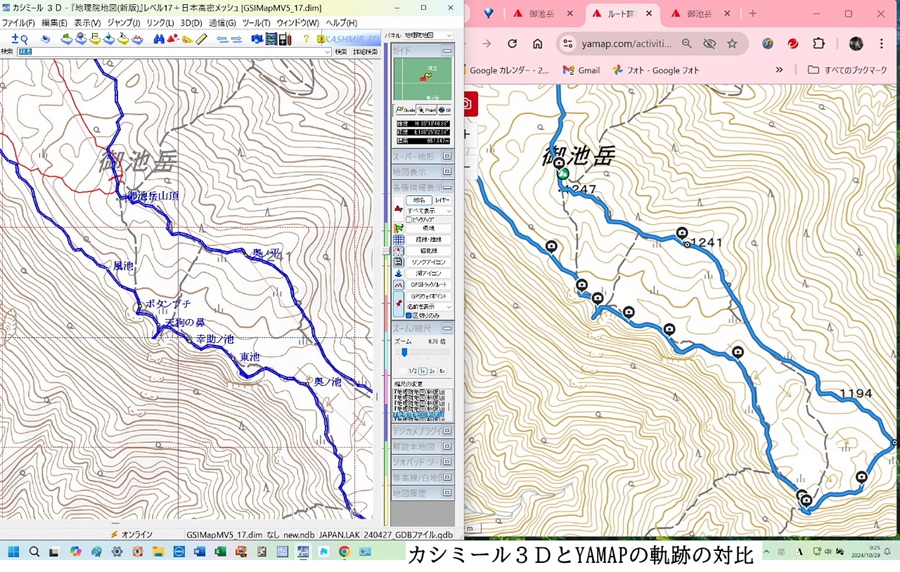Viewport: 900px width, 572px height.
Task: Toggle the 区切りのみ checkbox
Action: [x=409, y=316]
